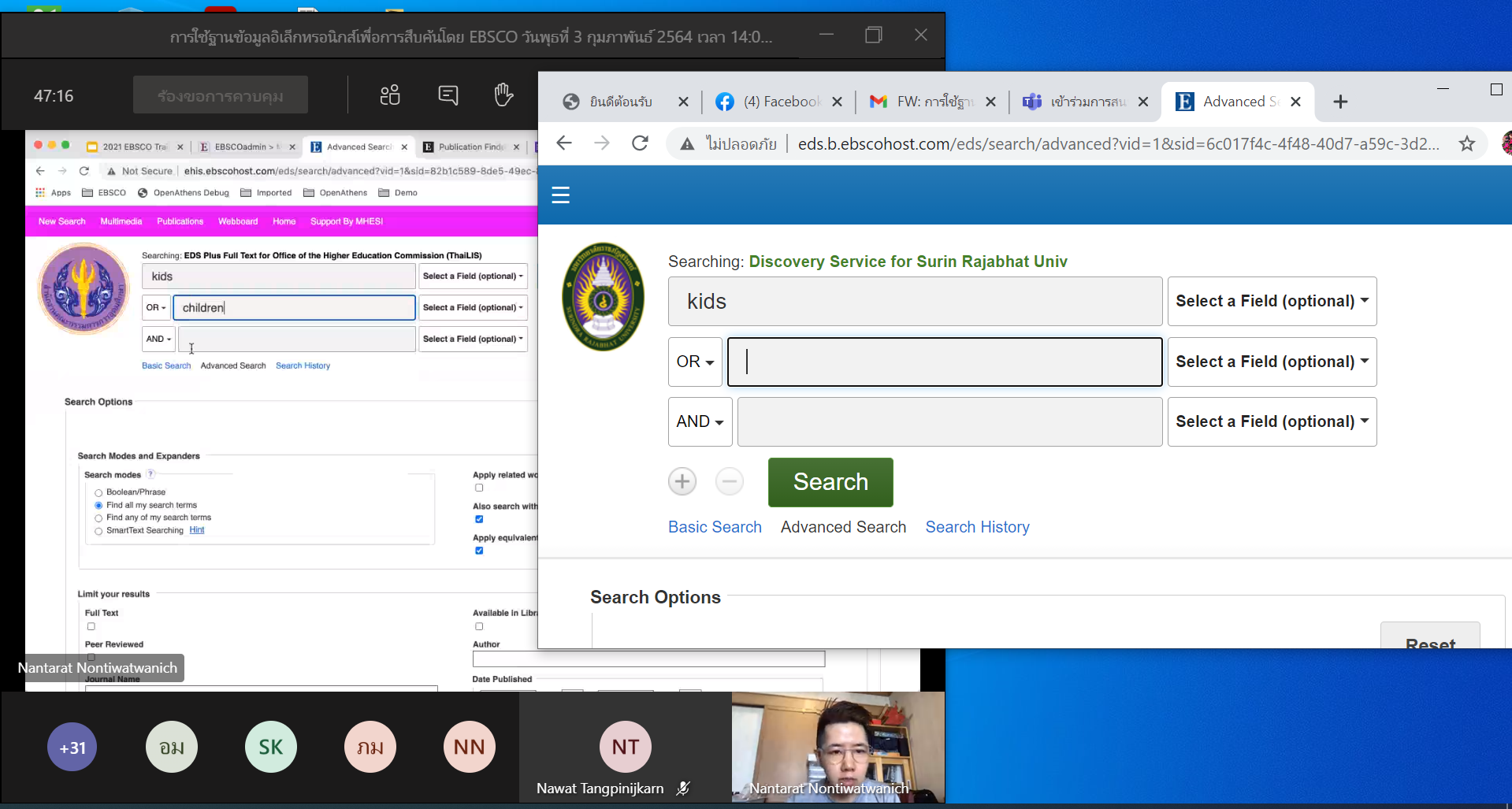This screenshot has width=1512, height=809.
Task: Bookmark this page with the star icon
Action: point(1466,143)
